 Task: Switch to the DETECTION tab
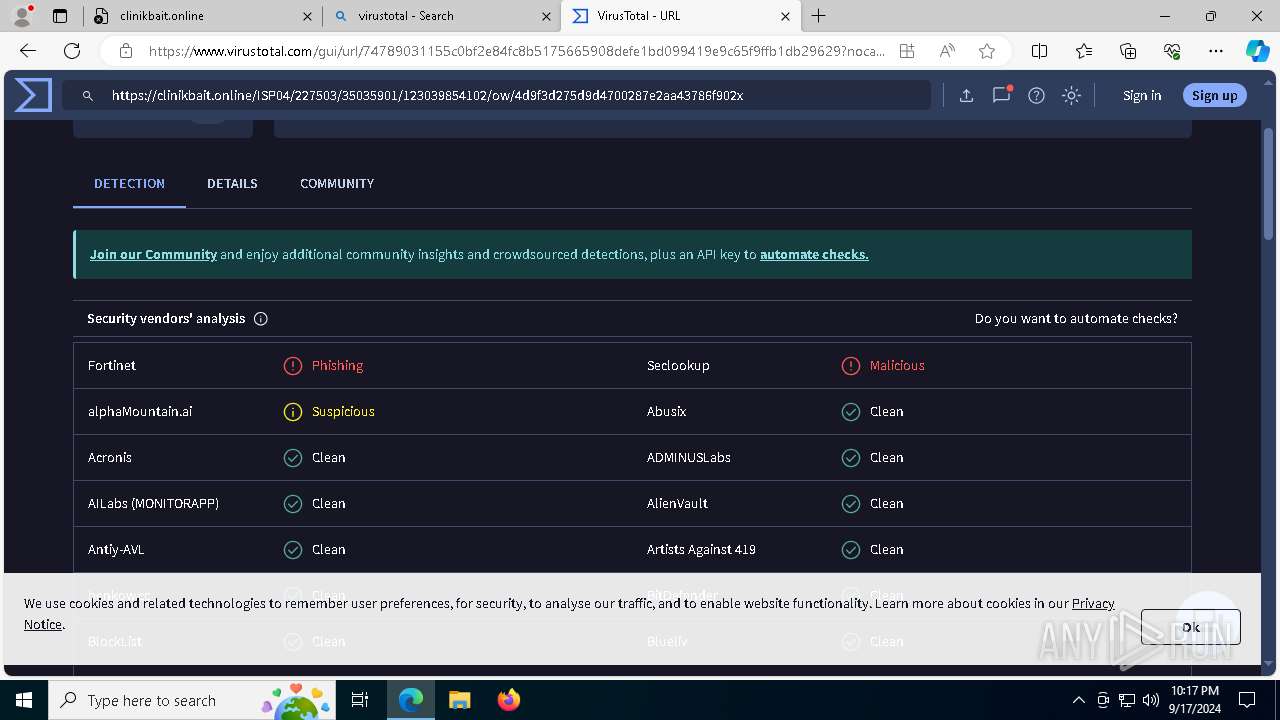click(129, 184)
